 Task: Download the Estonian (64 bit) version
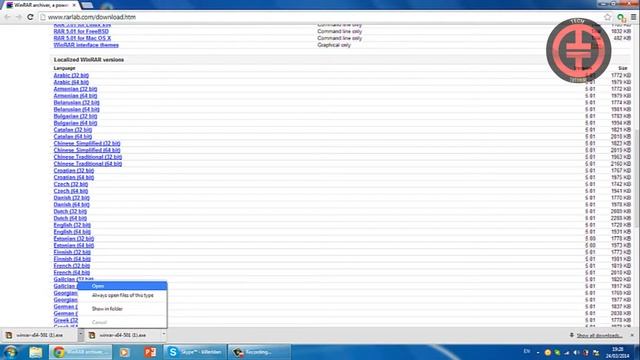(73, 245)
